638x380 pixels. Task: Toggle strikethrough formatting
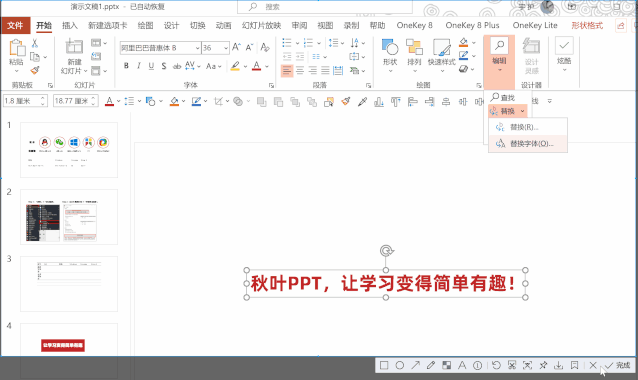pyautogui.click(x=177, y=66)
